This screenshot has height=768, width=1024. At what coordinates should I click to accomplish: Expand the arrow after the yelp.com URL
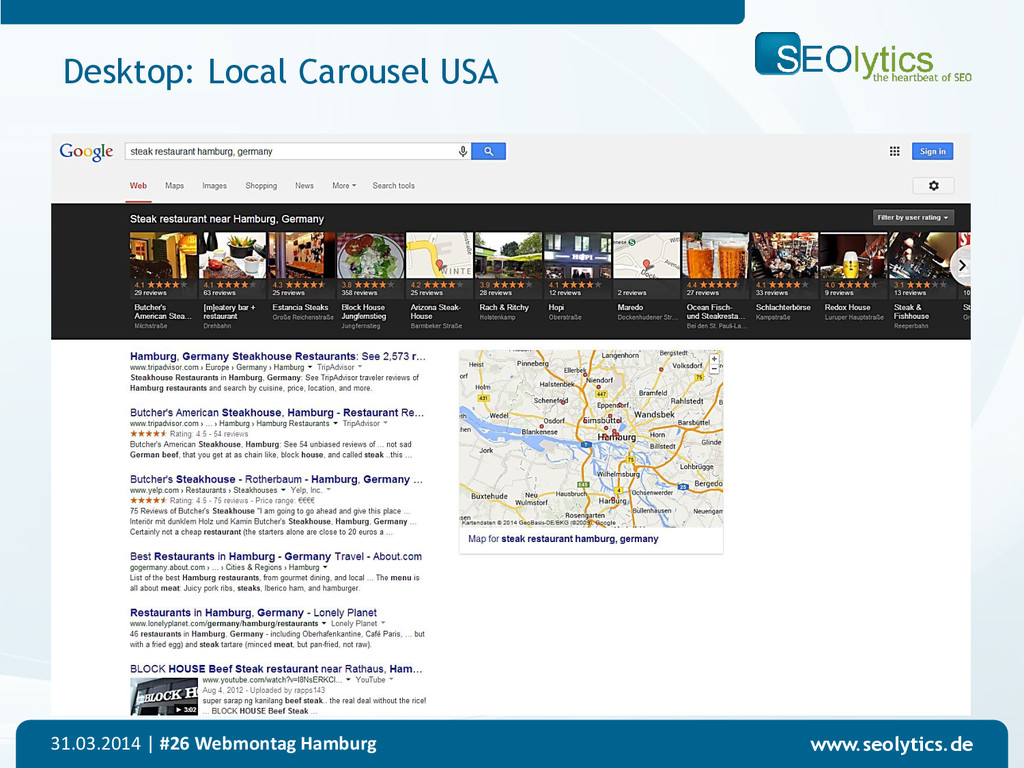point(283,490)
